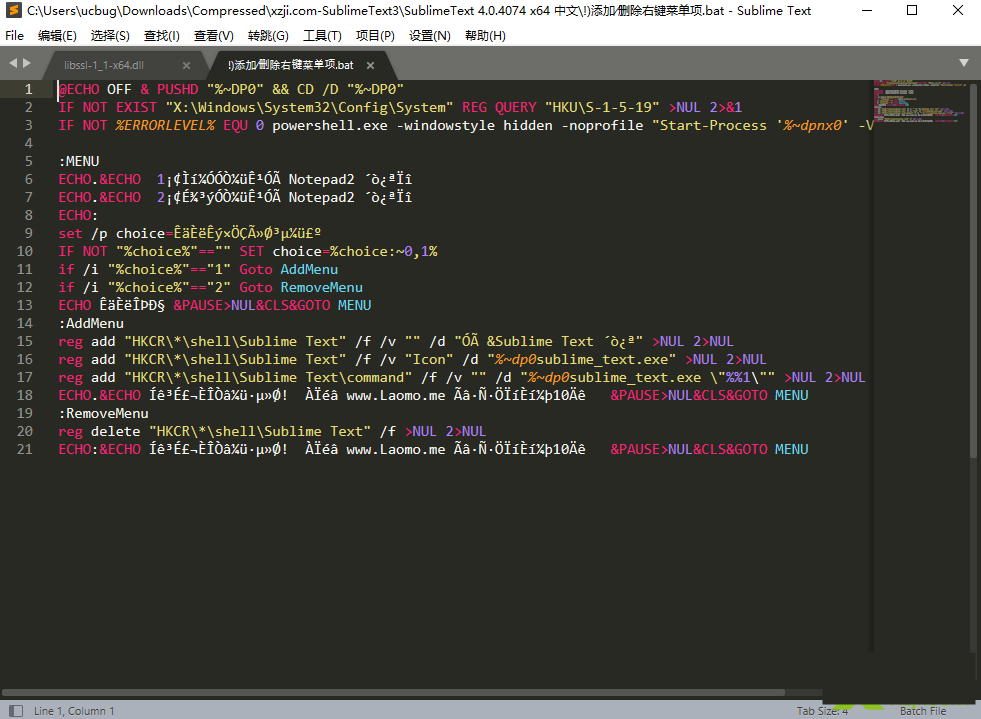This screenshot has width=981, height=719.
Task: Click the :MENU label on line 5
Action: pyautogui.click(x=79, y=161)
